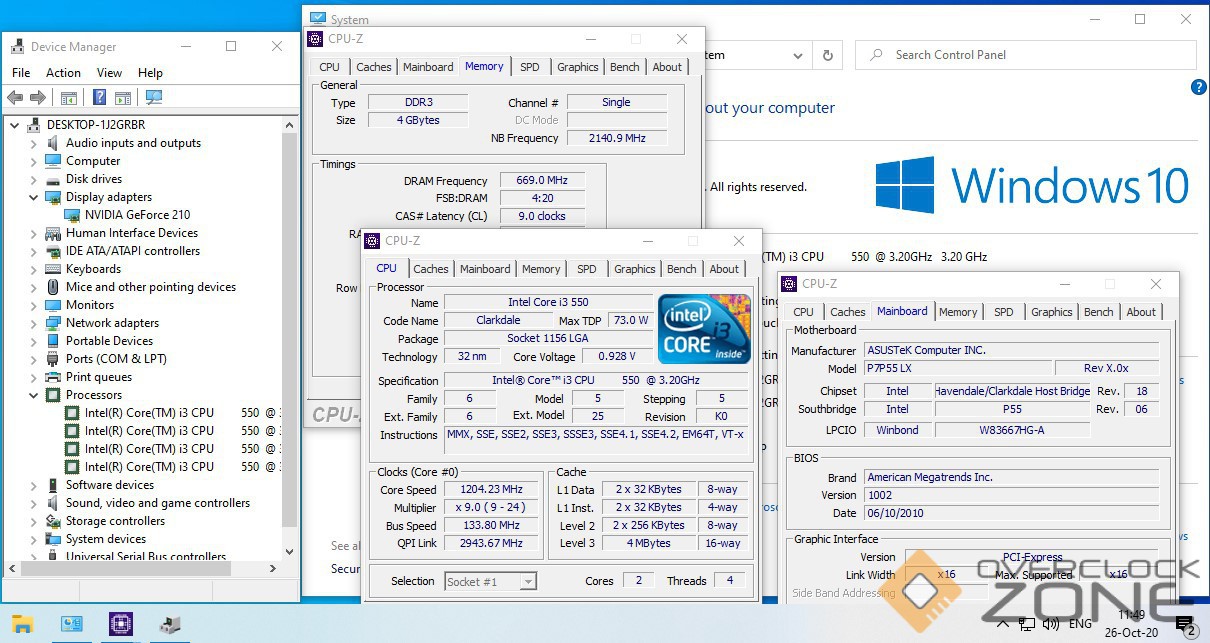Click the Control Panel refresh button

click(x=827, y=55)
